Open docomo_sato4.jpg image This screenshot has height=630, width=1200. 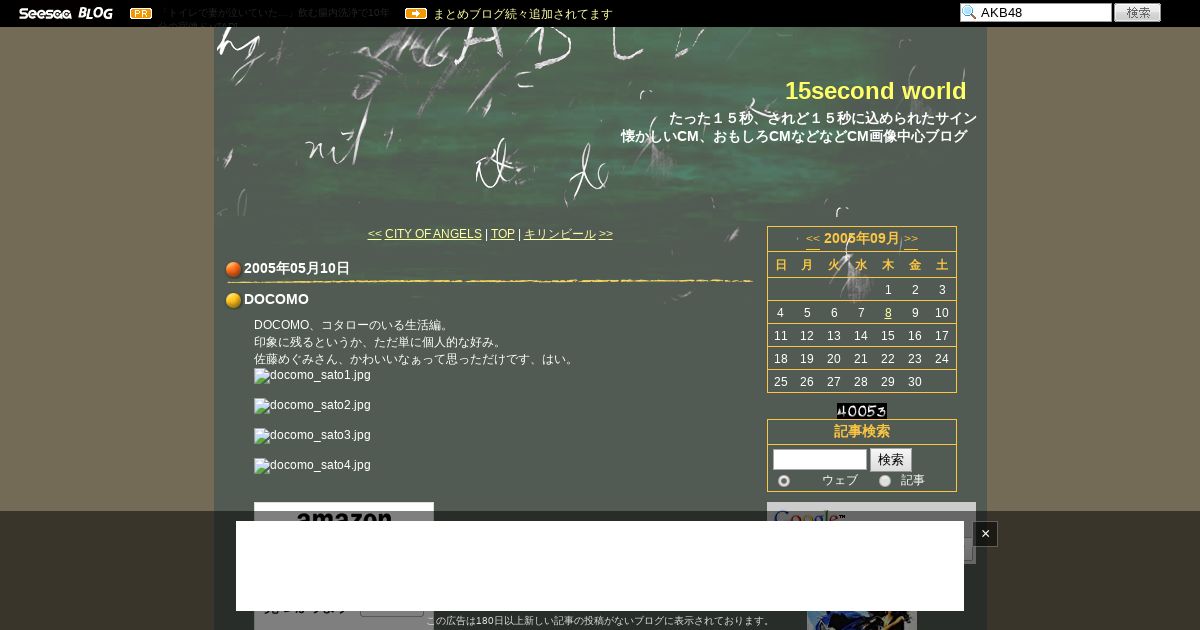coord(312,466)
